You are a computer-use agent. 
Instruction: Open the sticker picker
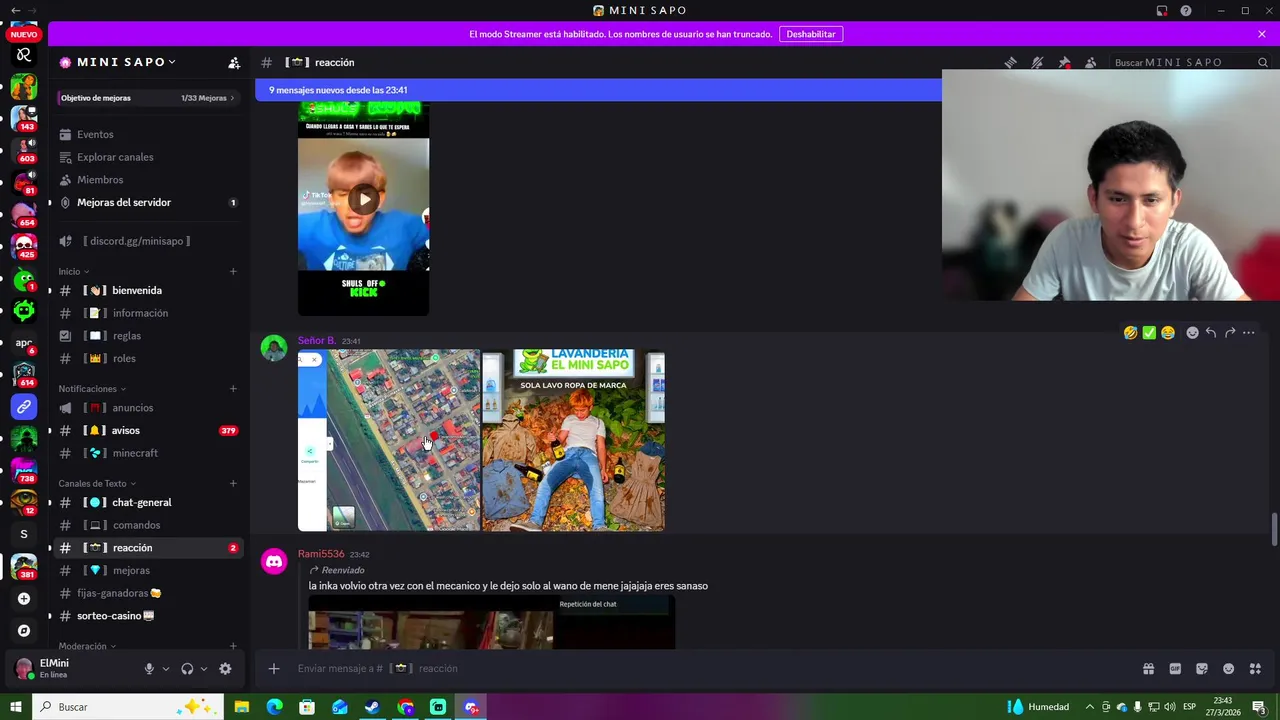[1202, 669]
